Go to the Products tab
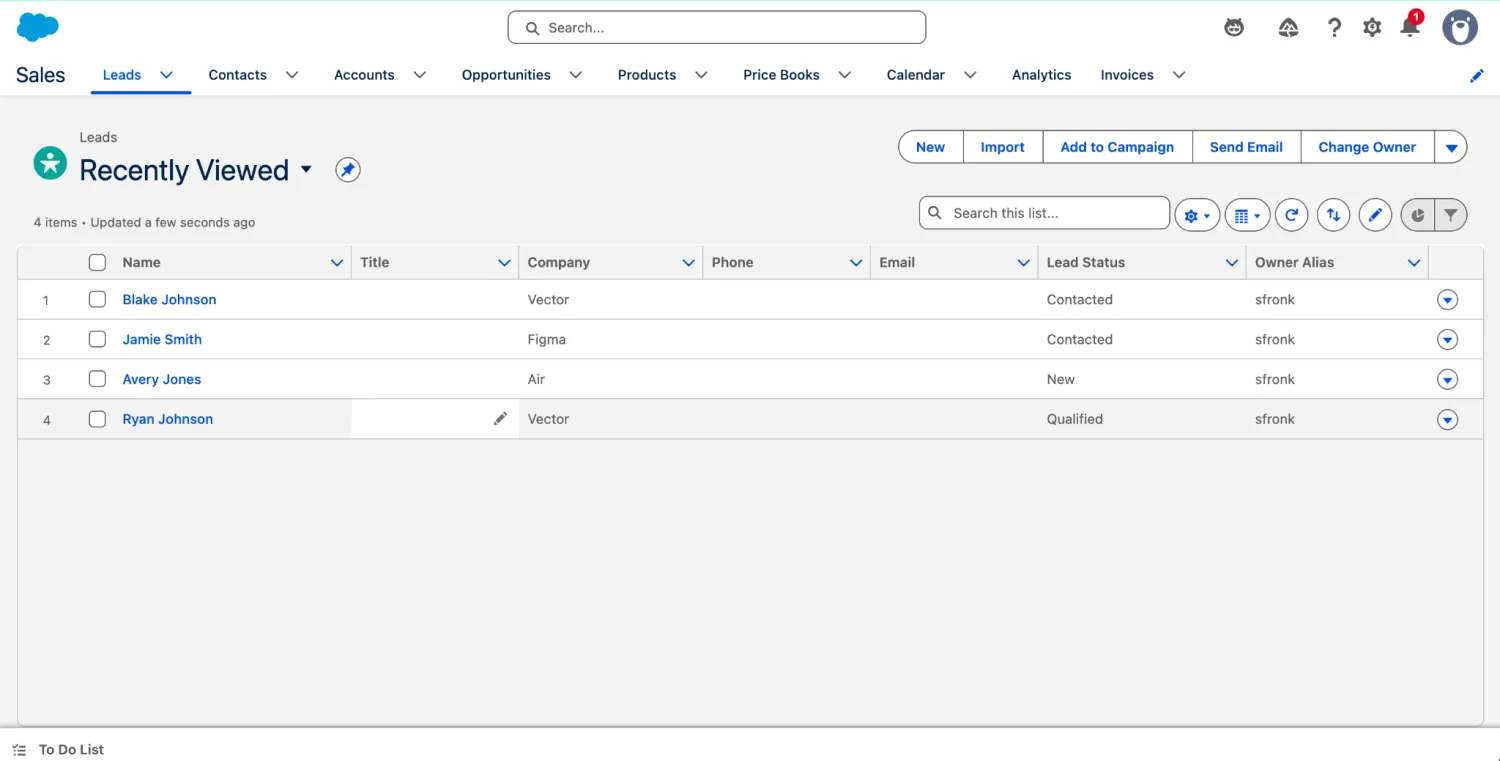 (647, 75)
